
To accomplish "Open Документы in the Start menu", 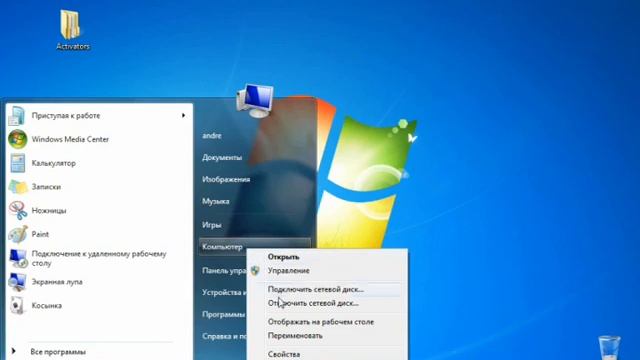I will (222, 158).
